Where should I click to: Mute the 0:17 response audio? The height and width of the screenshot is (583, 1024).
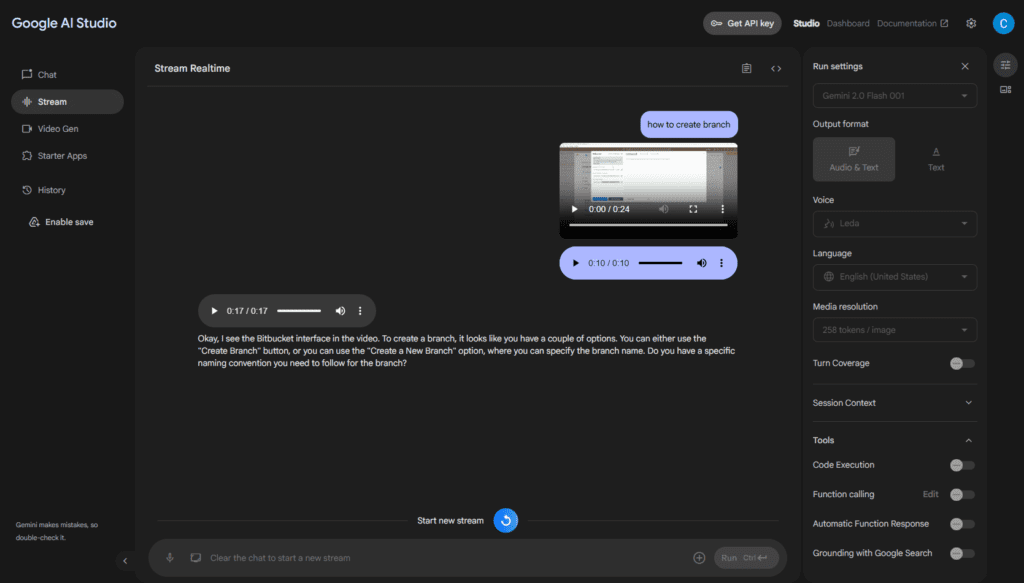click(x=340, y=311)
